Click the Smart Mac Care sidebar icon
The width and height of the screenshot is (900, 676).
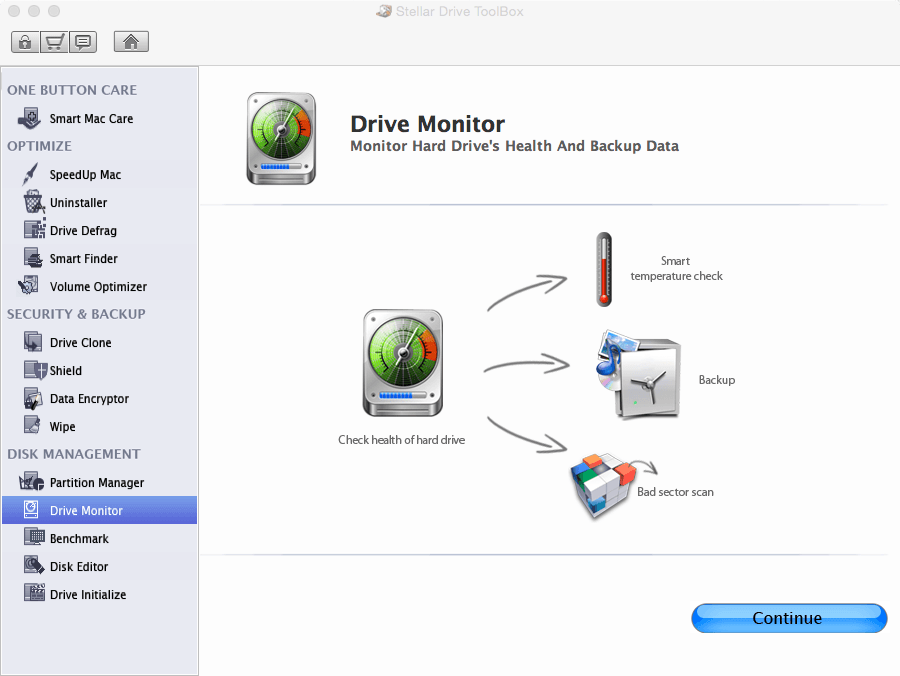point(29,118)
